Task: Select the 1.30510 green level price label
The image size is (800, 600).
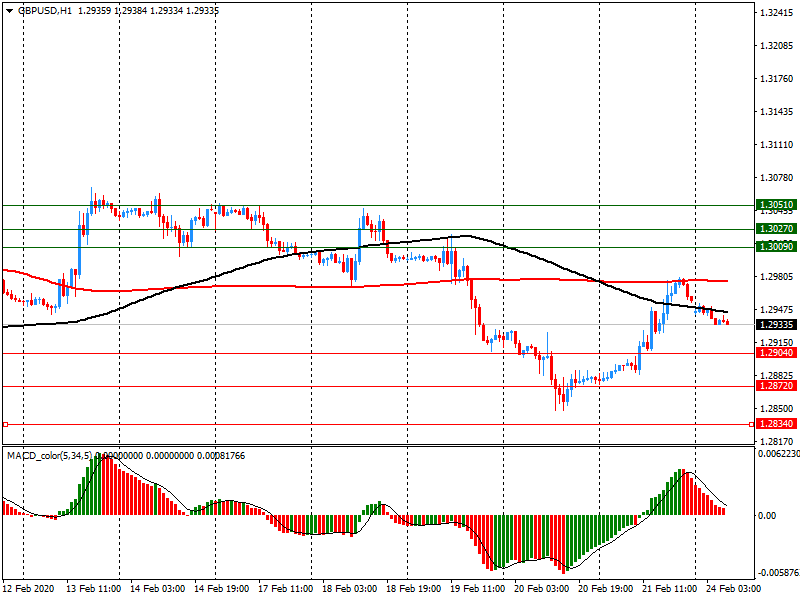Action: click(x=776, y=205)
